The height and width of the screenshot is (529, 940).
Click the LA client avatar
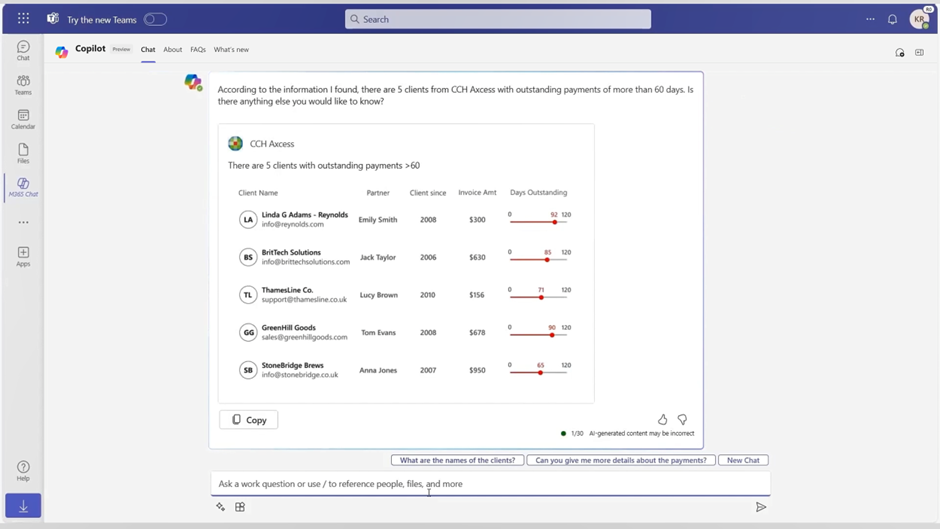pos(248,220)
